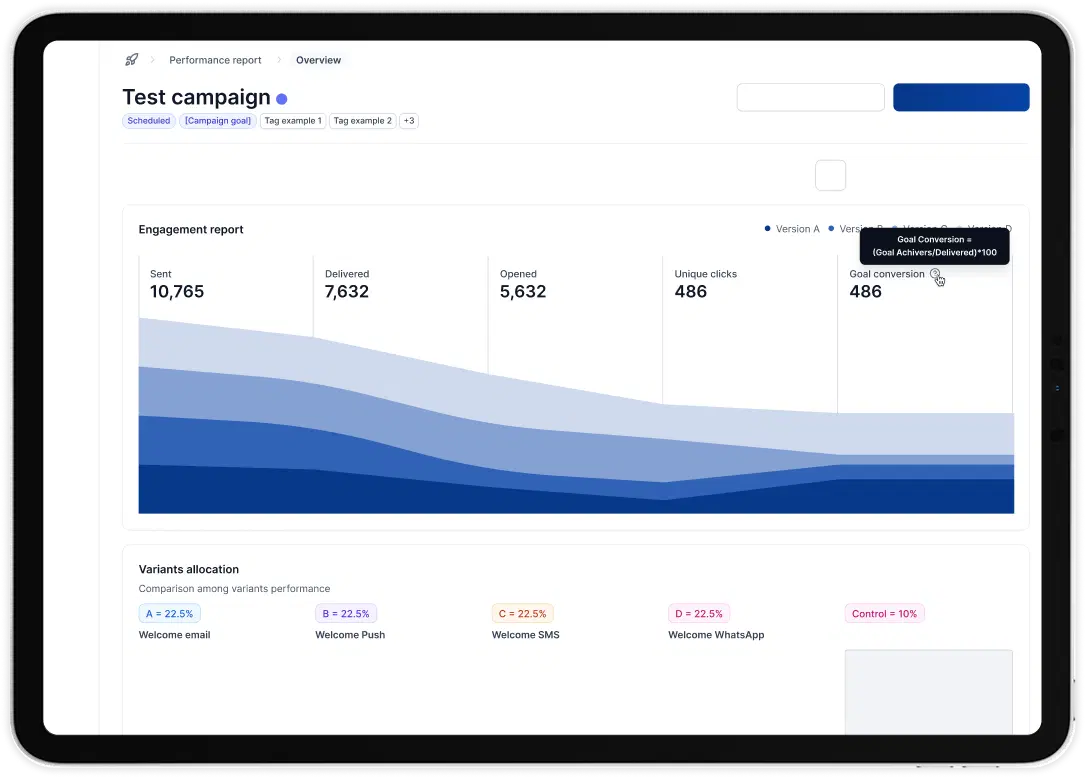The width and height of the screenshot is (1086, 778).
Task: Click the empty white outlined button beside blue button
Action: coord(810,97)
